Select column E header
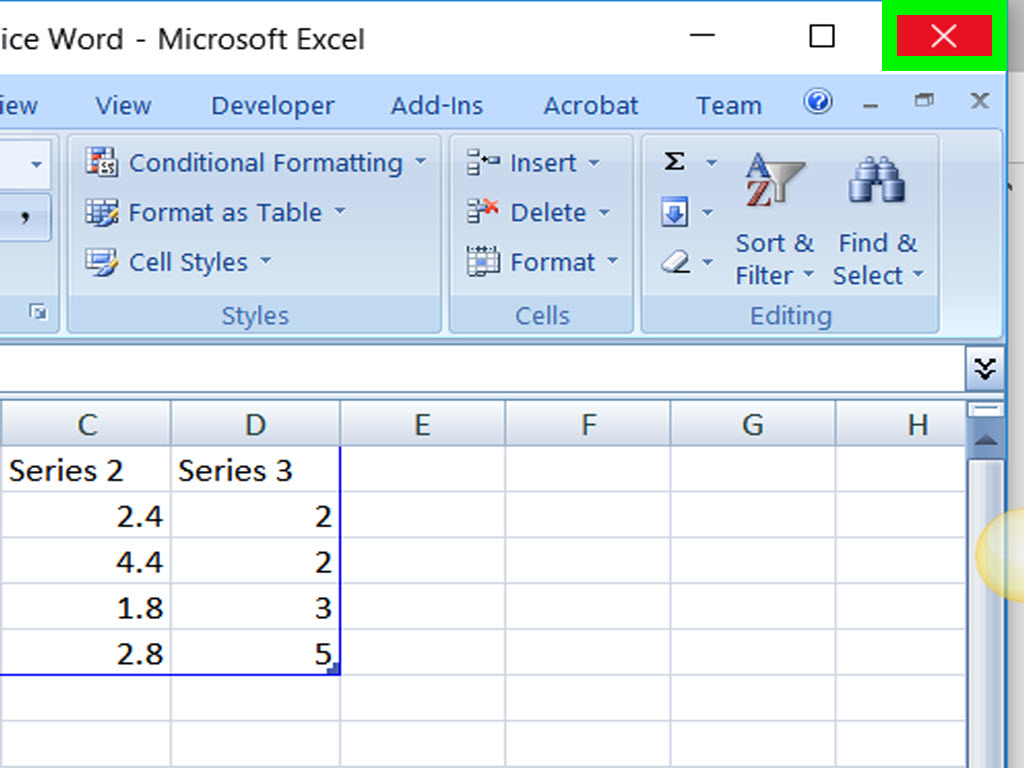1024x768 pixels. [422, 425]
